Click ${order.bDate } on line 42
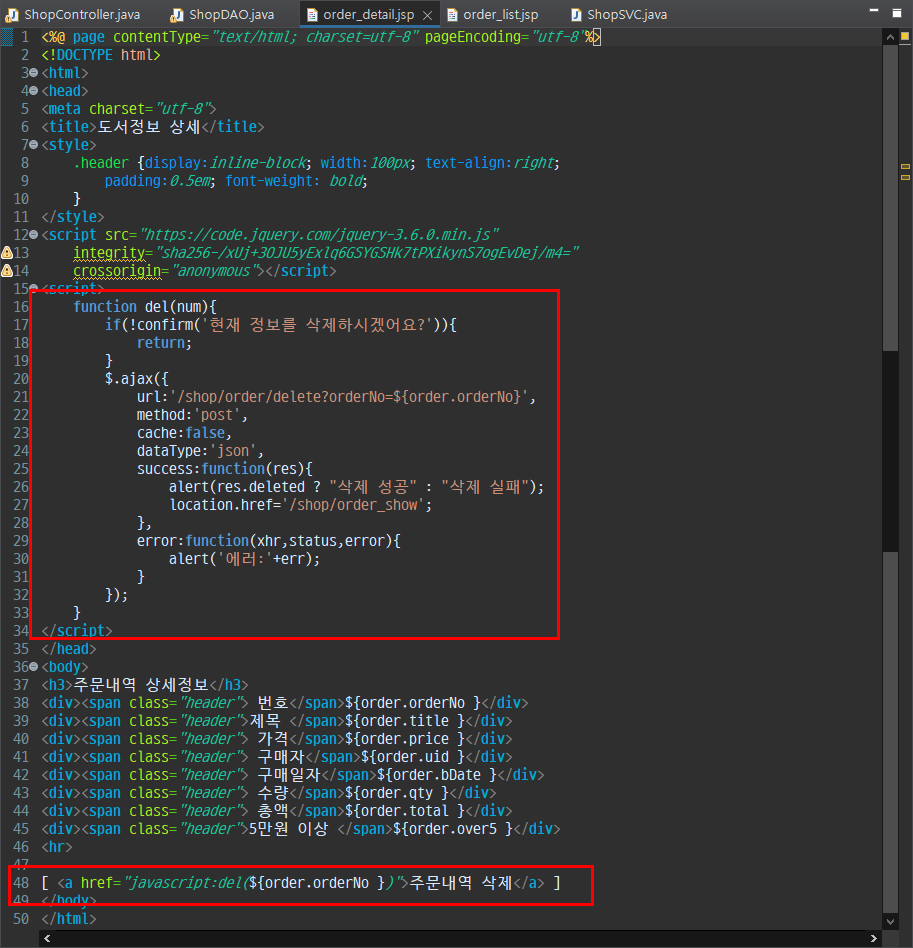This screenshot has height=948, width=913. coord(437,775)
